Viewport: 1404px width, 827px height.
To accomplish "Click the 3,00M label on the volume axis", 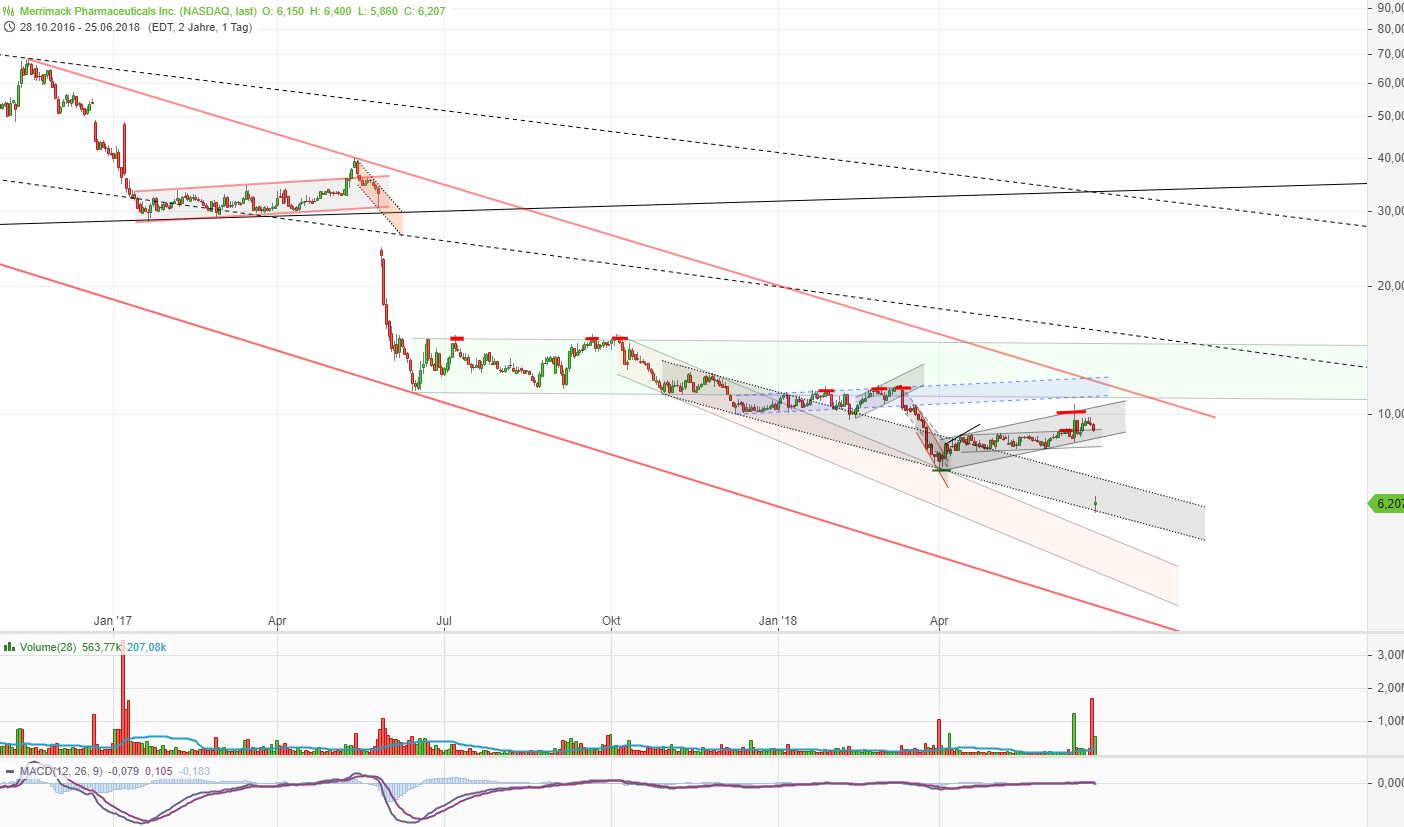I will coord(1390,655).
